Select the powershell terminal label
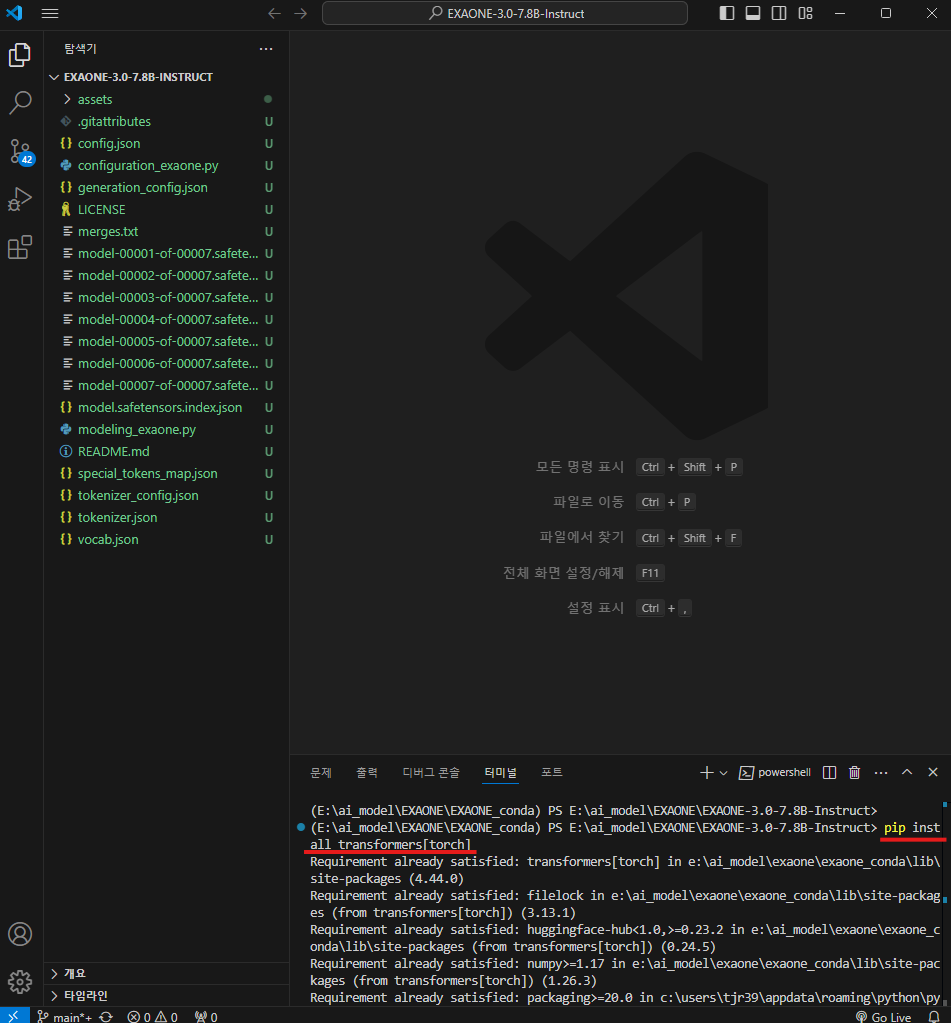This screenshot has height=1023, width=951. (x=775, y=772)
